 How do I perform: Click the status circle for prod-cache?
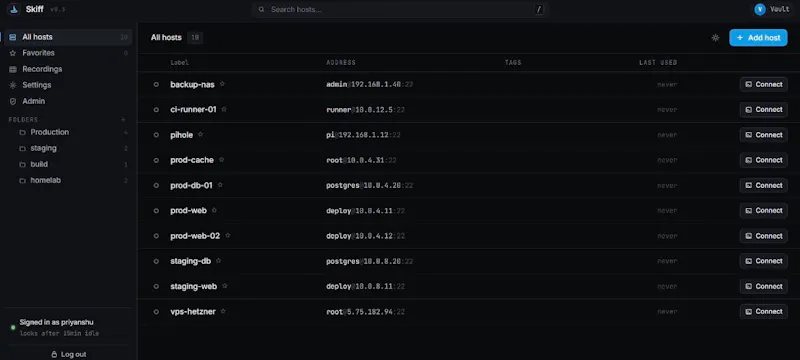(156, 160)
